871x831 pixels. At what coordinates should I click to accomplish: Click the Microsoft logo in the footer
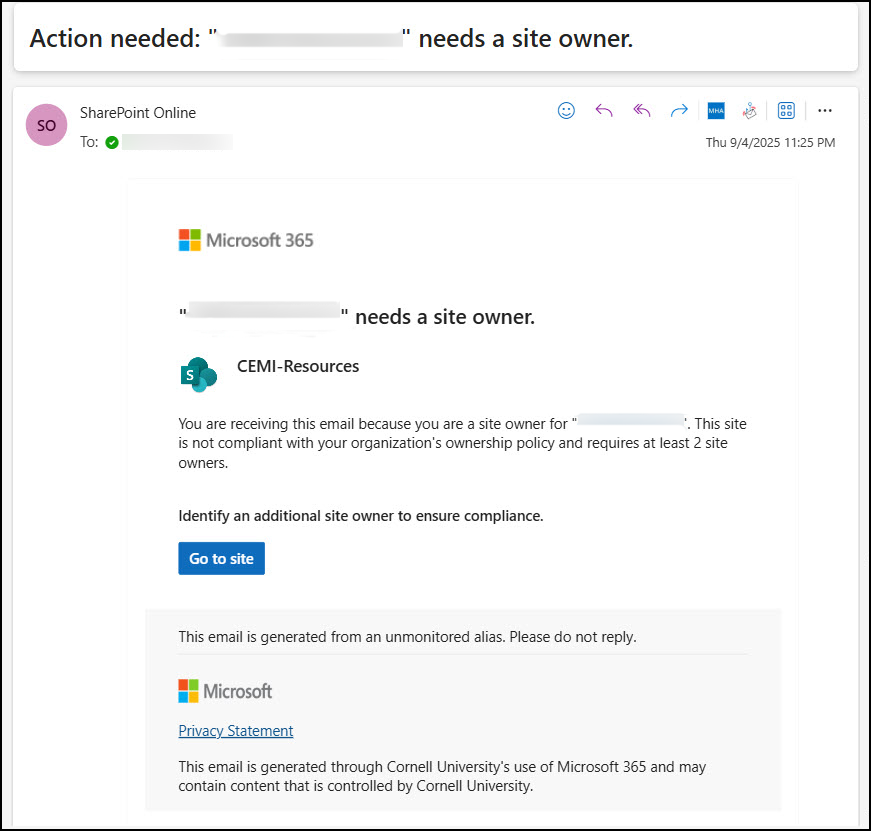225,691
